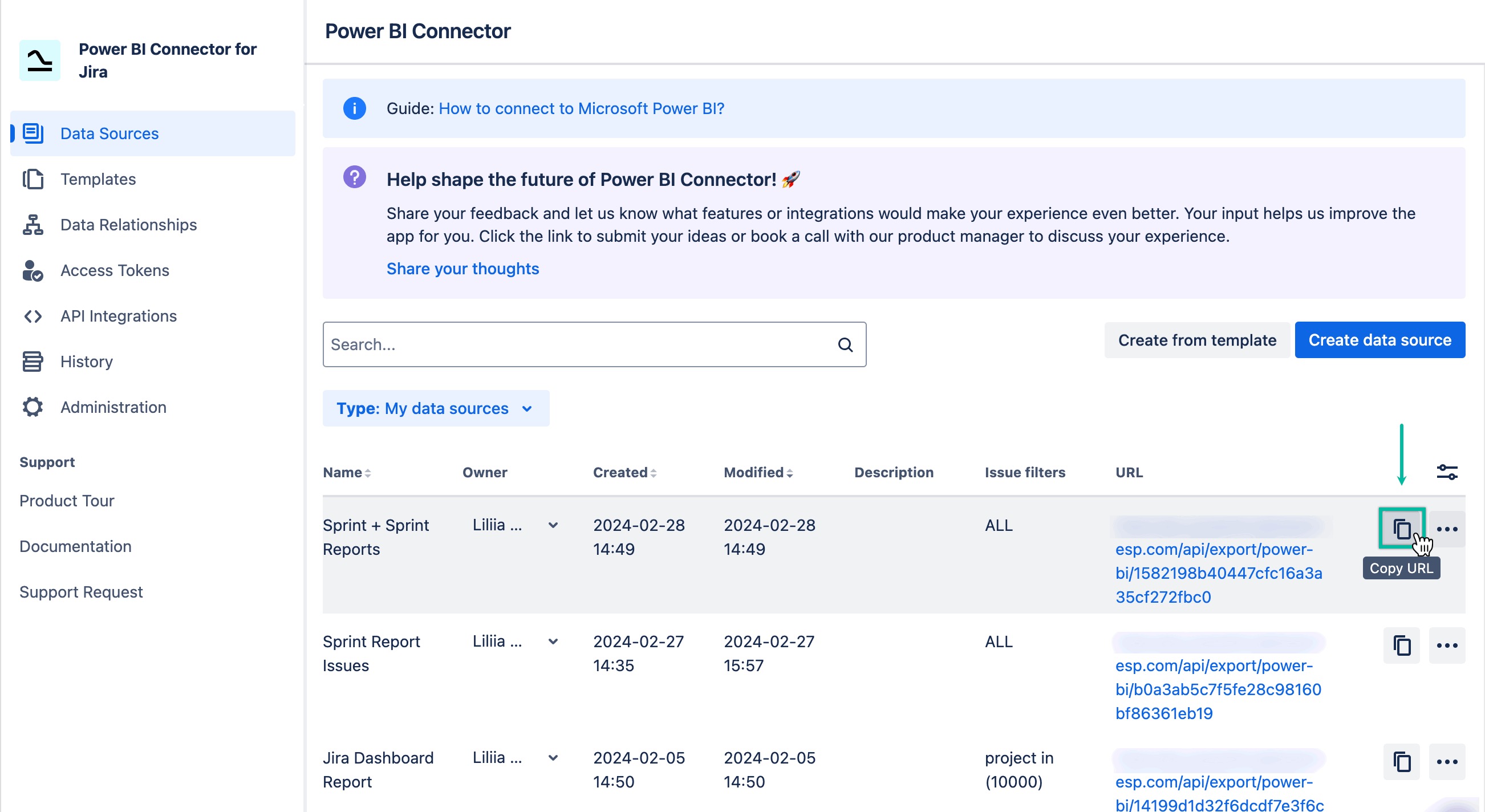Select the Access Tokens icon
This screenshot has width=1485, height=812.
coord(33,270)
